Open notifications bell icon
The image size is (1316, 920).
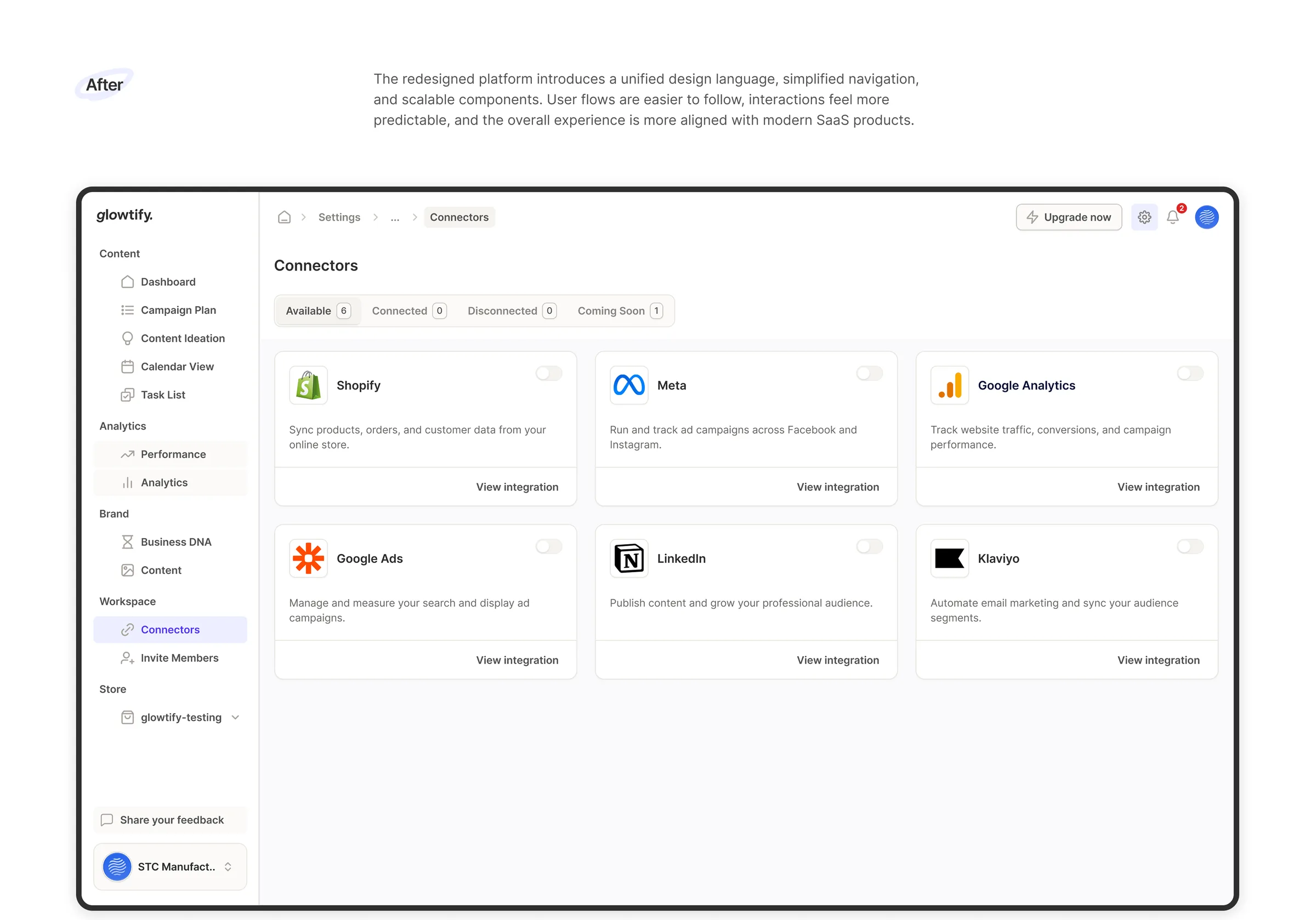click(x=1173, y=217)
